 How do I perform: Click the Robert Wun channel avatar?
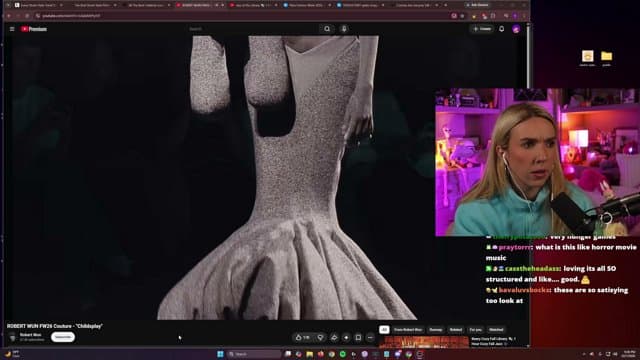pos(12,337)
